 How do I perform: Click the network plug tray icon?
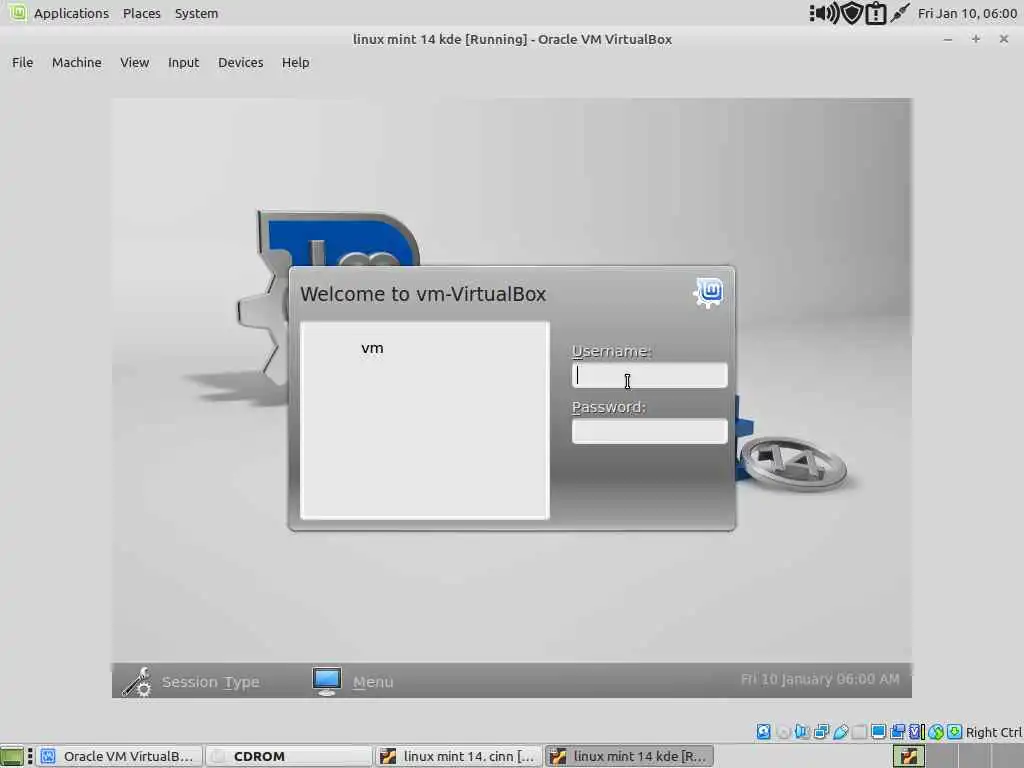[900, 13]
